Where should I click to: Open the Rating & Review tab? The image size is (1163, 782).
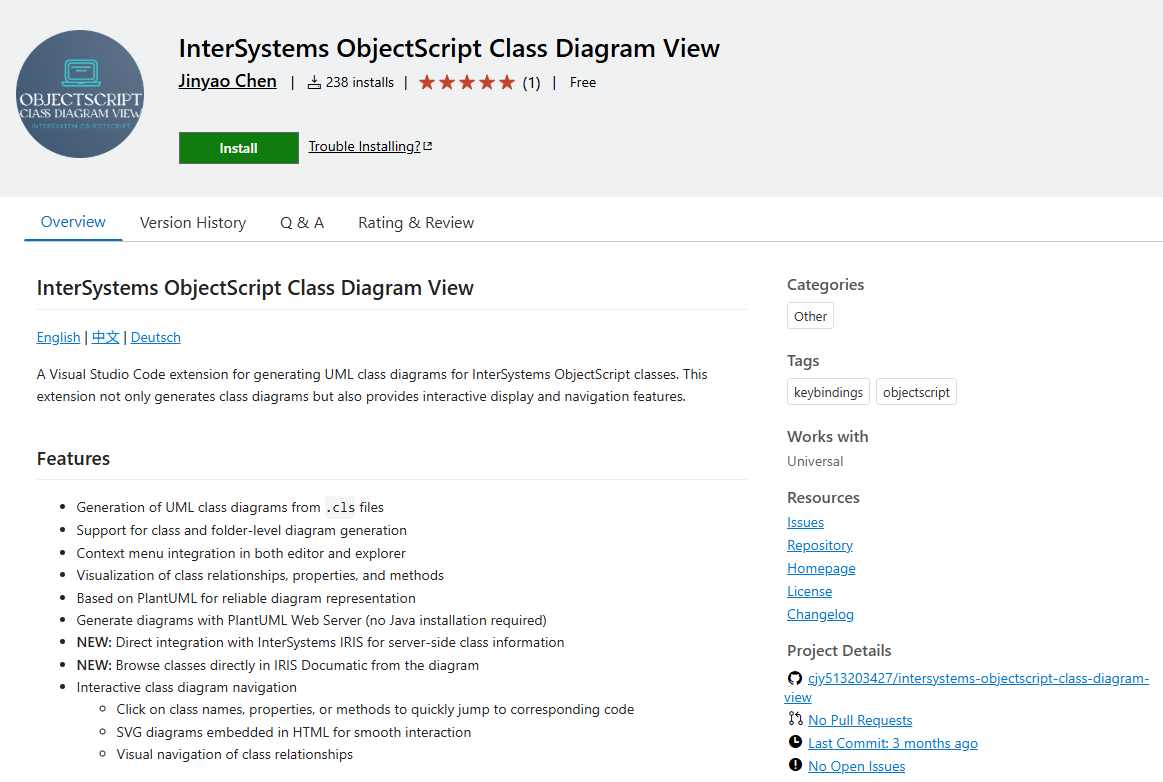416,222
